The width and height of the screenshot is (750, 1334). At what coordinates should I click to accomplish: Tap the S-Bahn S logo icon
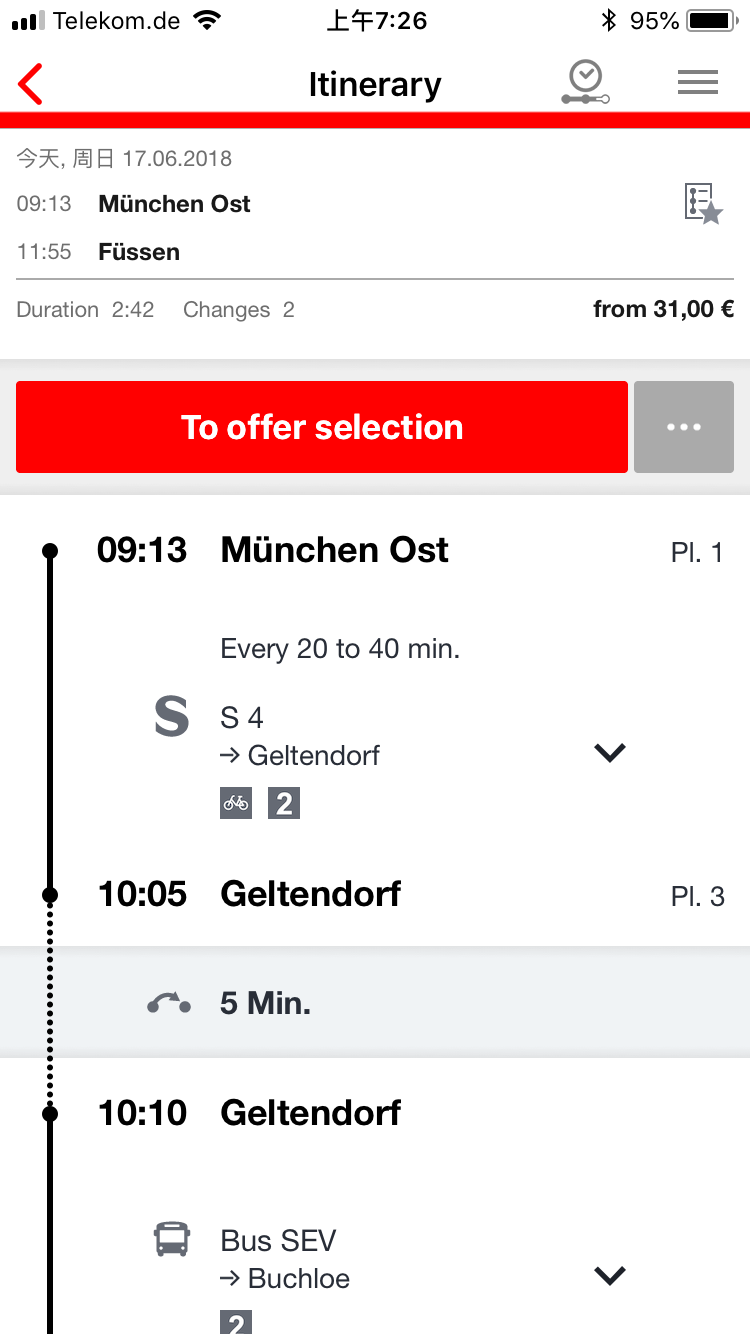(x=171, y=718)
